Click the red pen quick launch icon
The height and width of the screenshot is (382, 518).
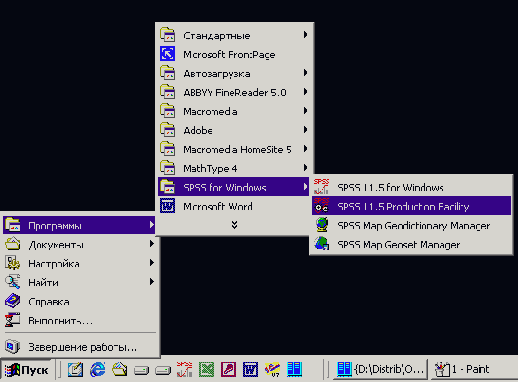(x=228, y=369)
